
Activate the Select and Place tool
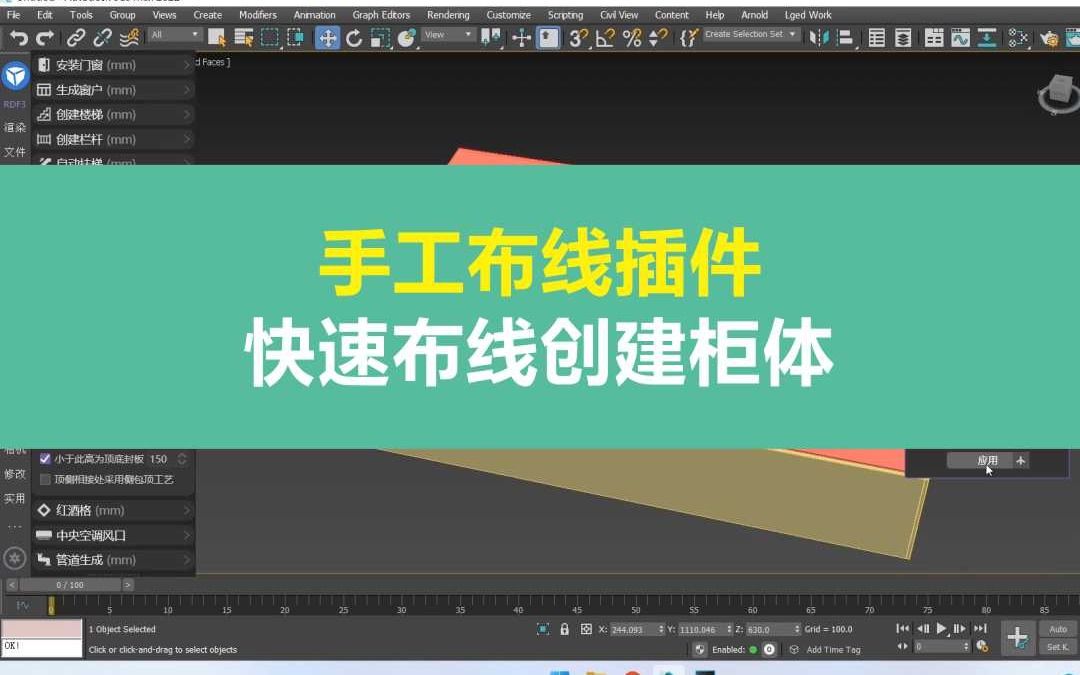click(407, 38)
